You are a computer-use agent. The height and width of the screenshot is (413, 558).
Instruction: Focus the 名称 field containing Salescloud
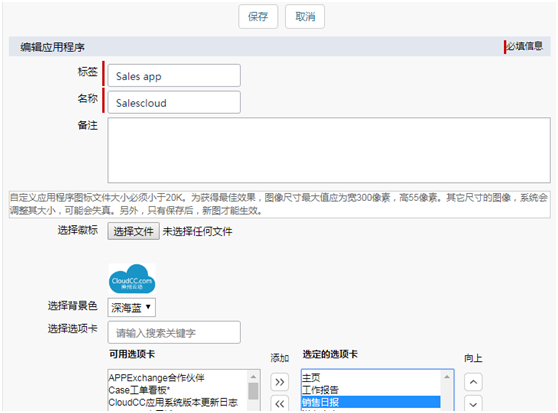(x=174, y=102)
